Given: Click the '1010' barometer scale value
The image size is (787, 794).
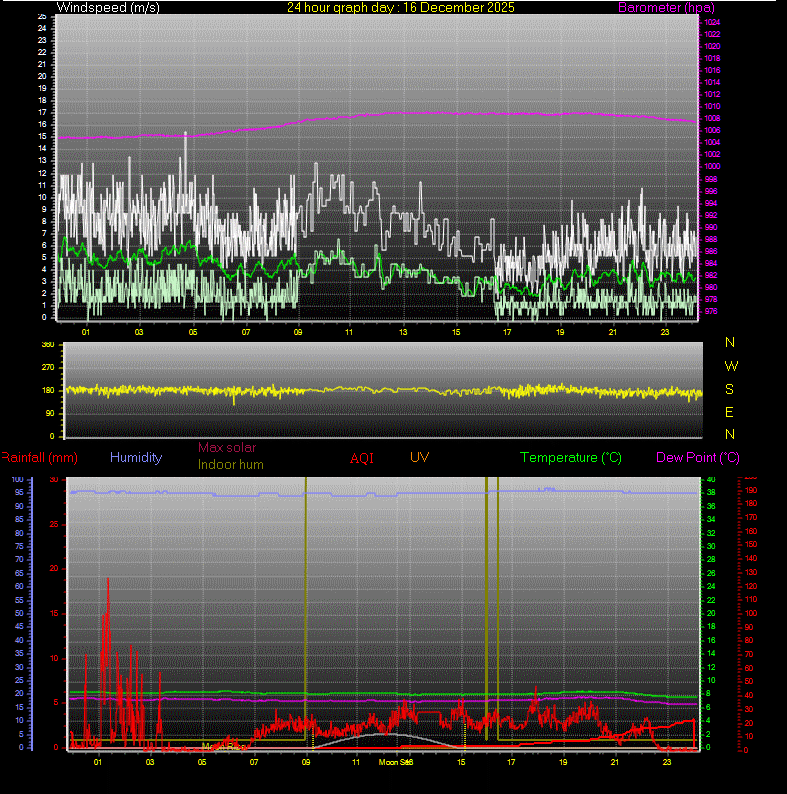Looking at the screenshot, I should pyautogui.click(x=712, y=106).
